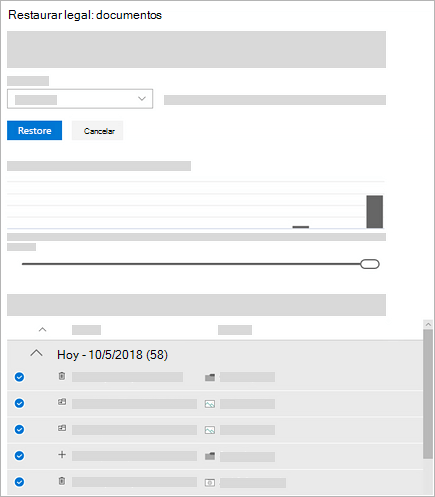
Task: Click the rename icon in the third row
Action: (62, 428)
